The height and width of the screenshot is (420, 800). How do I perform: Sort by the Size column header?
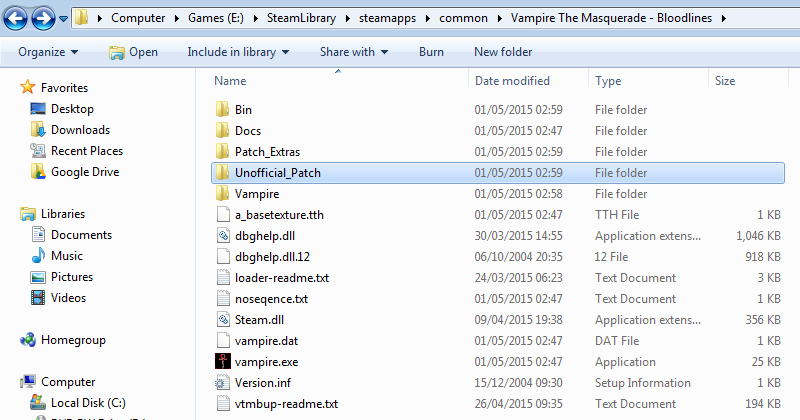point(747,81)
